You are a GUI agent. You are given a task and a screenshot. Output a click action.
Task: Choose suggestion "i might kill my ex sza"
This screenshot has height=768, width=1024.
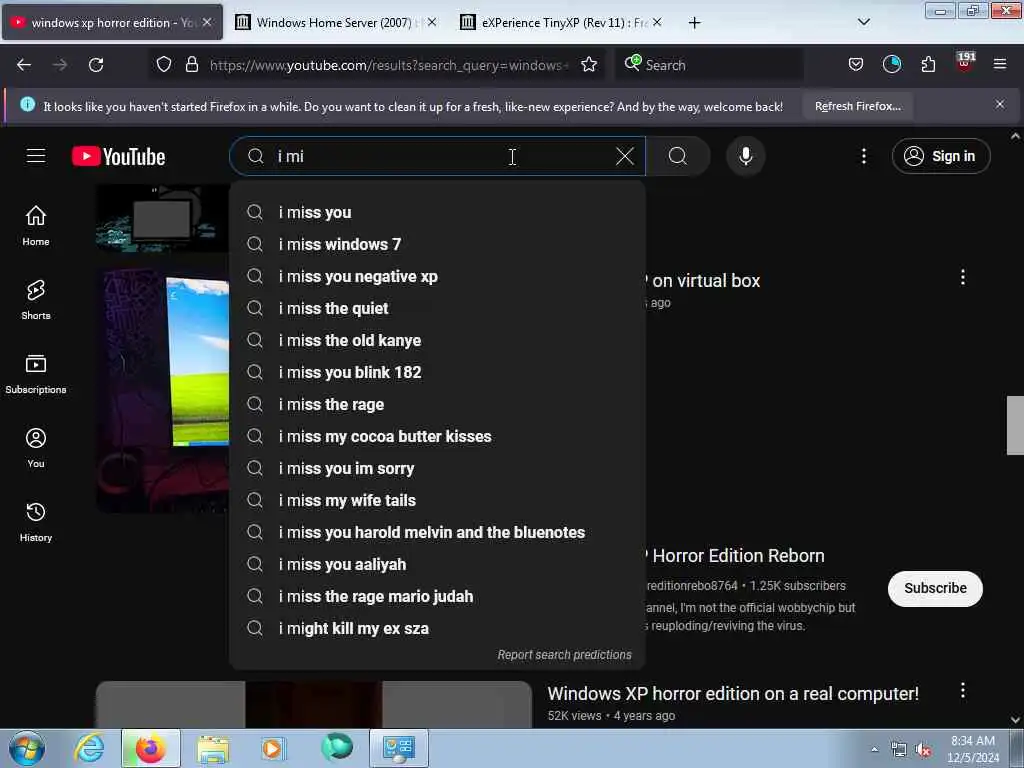(x=438, y=628)
